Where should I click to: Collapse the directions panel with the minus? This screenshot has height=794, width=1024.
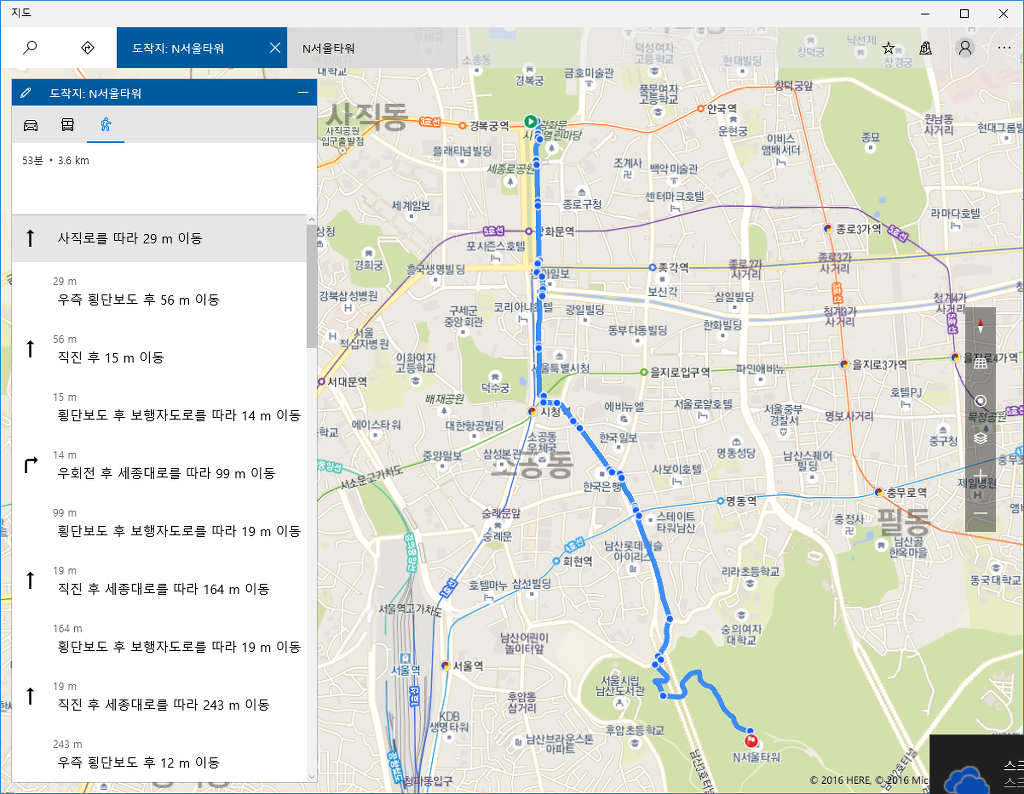click(x=301, y=92)
